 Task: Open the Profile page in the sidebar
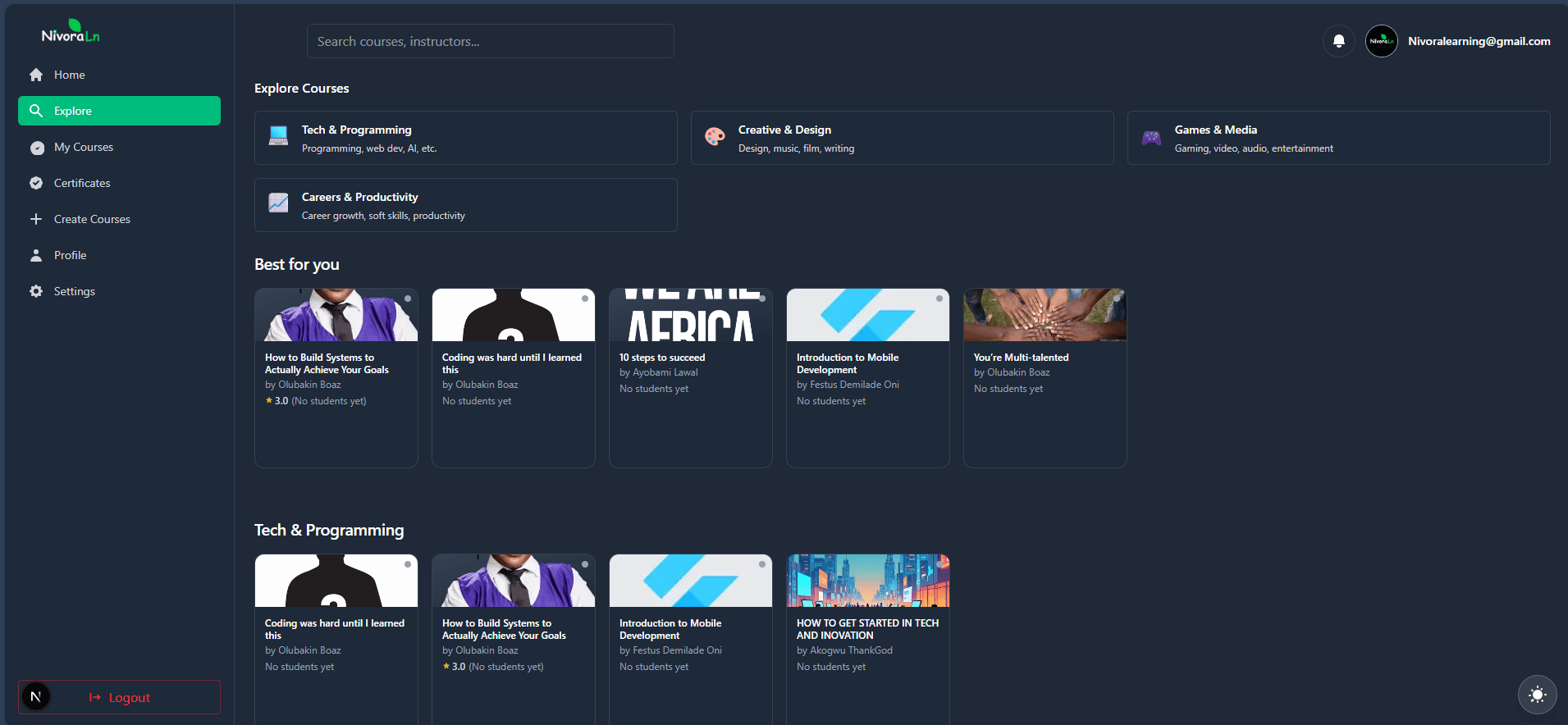[x=70, y=255]
